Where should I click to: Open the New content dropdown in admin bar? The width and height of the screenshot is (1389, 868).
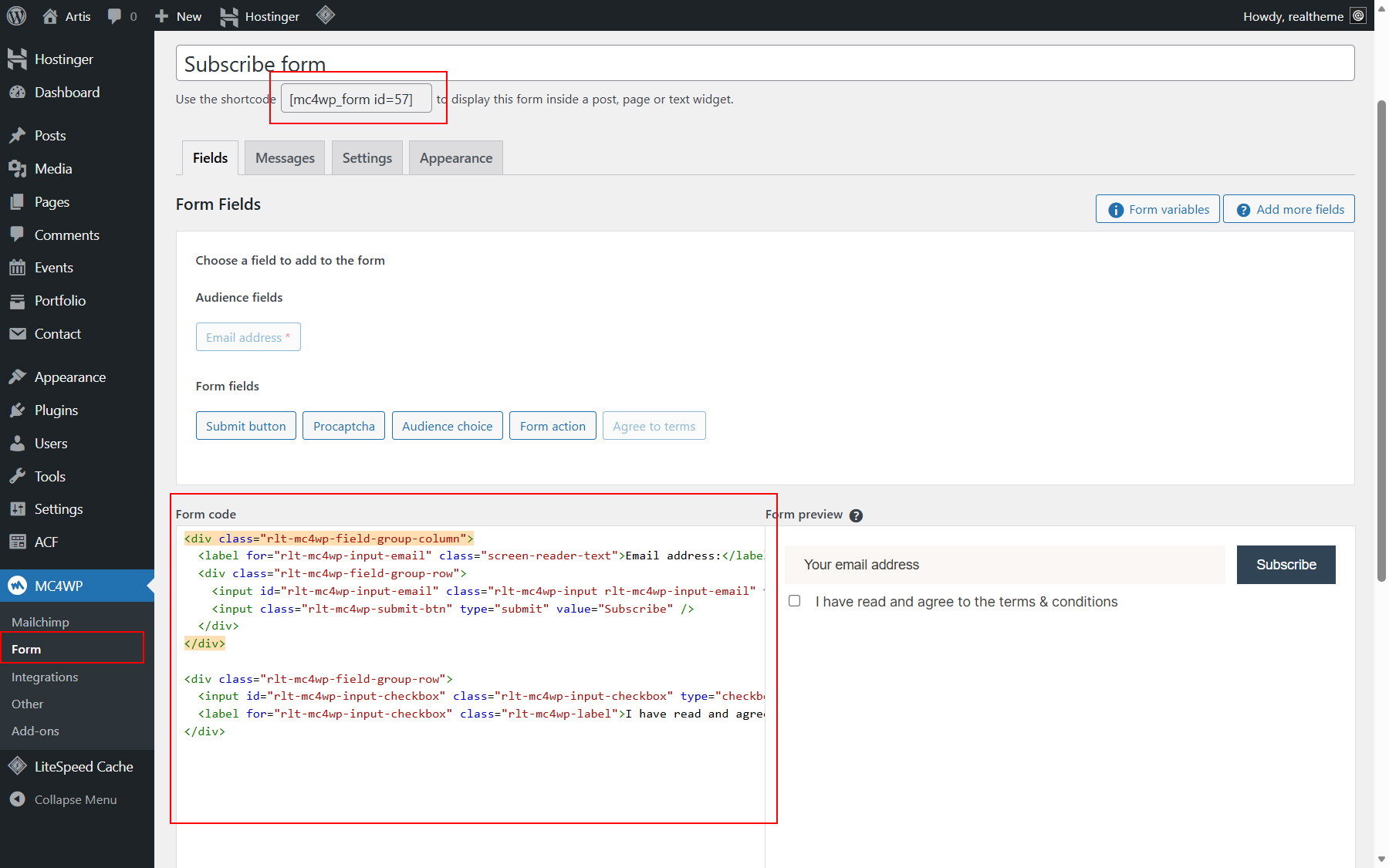[x=178, y=16]
